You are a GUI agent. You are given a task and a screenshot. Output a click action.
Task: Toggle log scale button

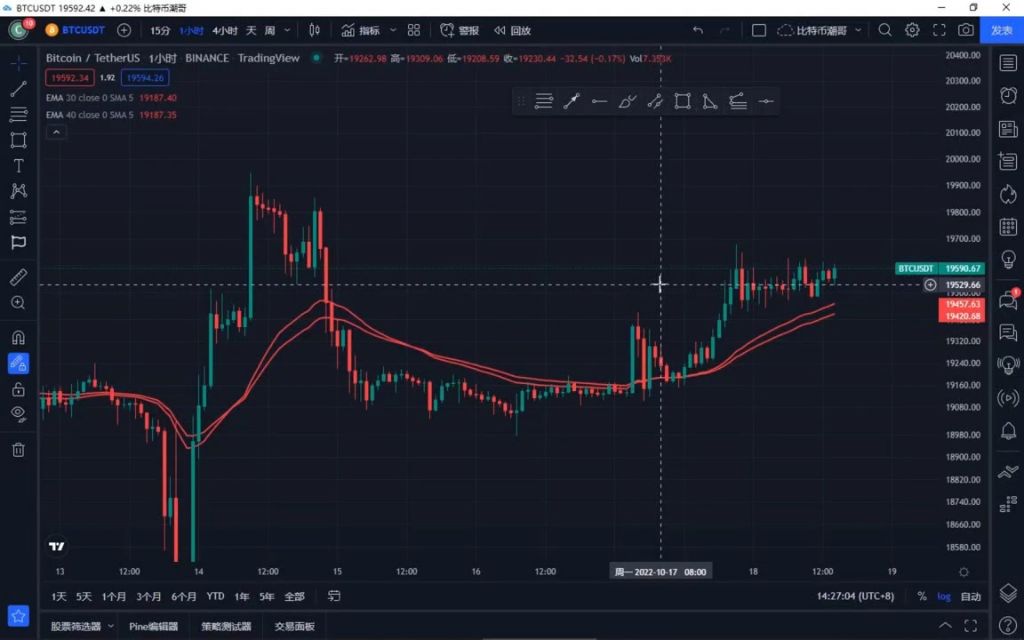pos(944,596)
